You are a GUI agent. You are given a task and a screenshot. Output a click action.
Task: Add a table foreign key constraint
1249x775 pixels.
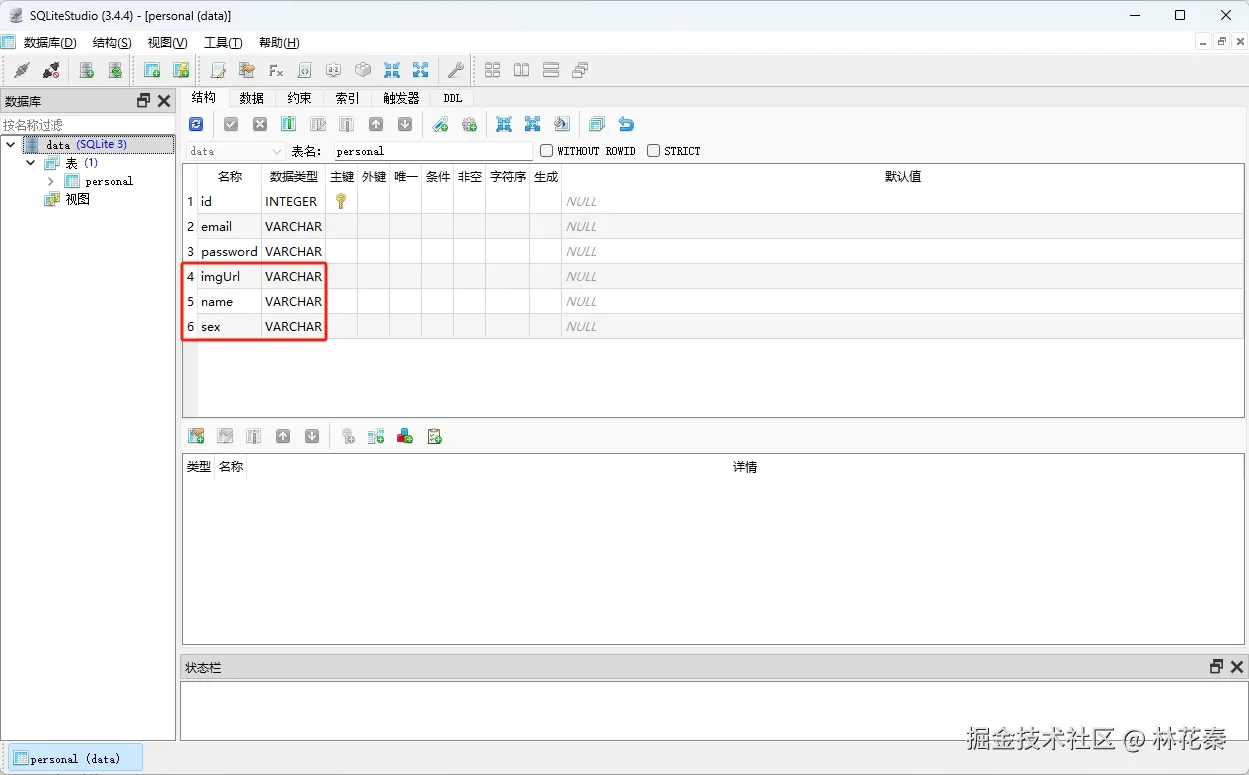(376, 436)
